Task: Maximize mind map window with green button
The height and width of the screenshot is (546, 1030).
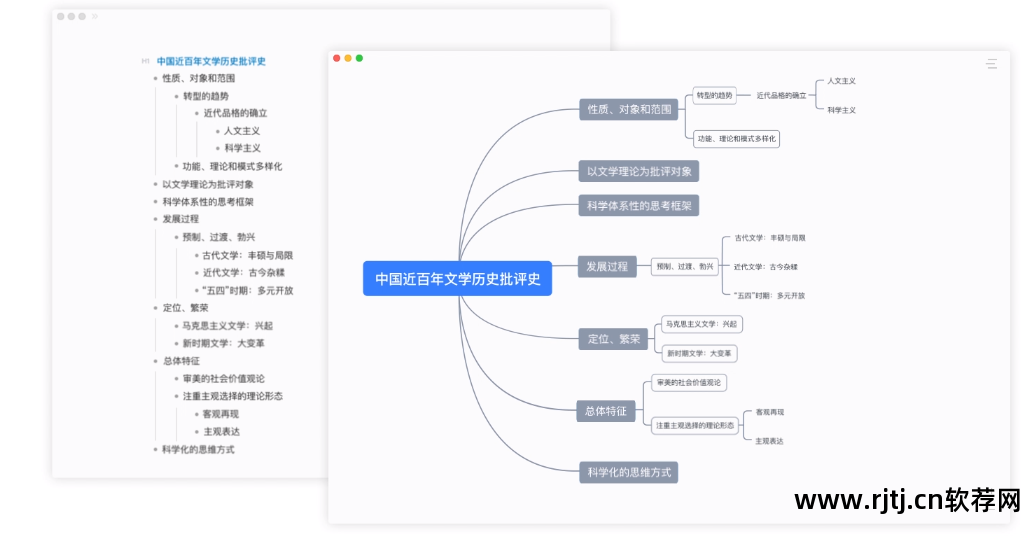Action: [359, 58]
